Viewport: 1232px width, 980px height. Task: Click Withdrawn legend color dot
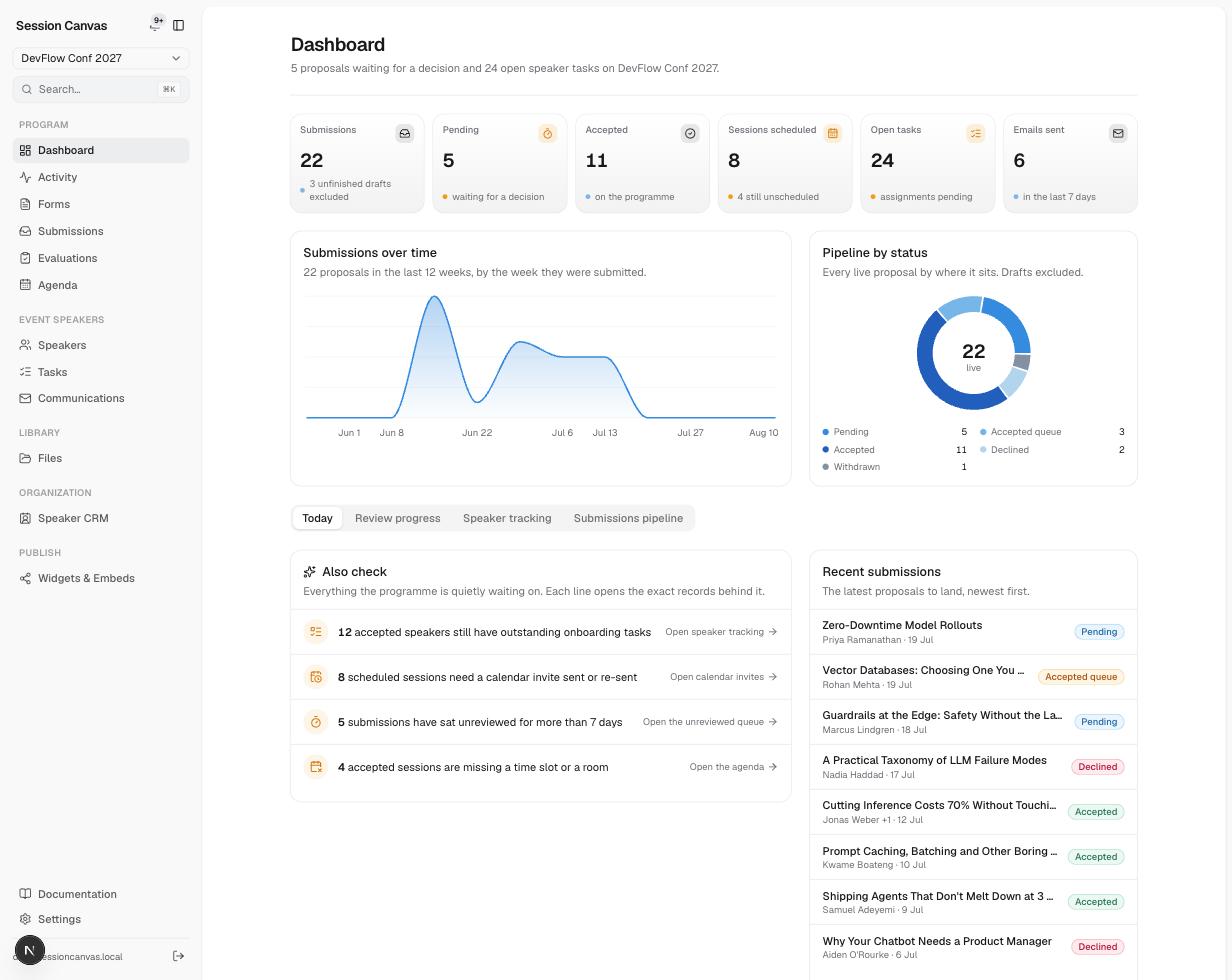[x=826, y=467]
